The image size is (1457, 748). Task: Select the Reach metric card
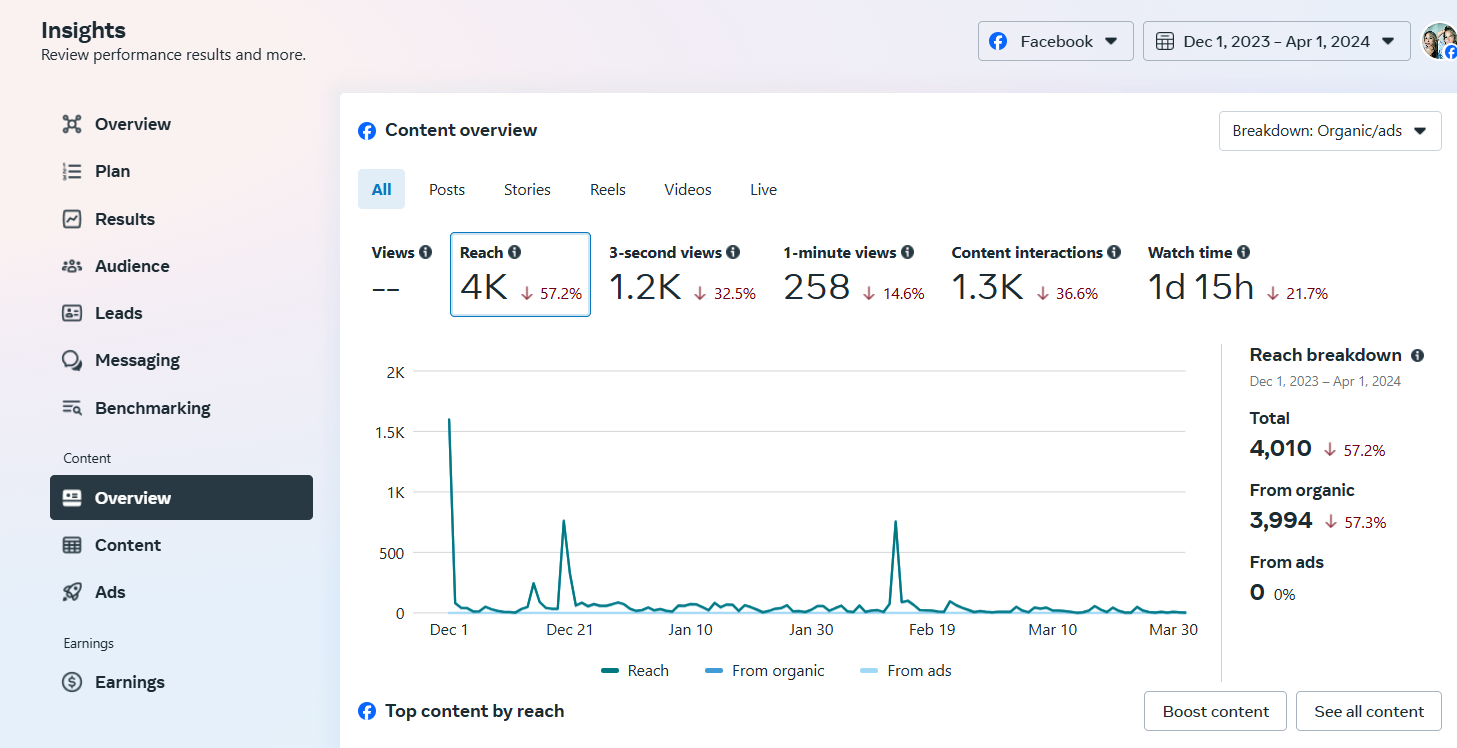520,275
